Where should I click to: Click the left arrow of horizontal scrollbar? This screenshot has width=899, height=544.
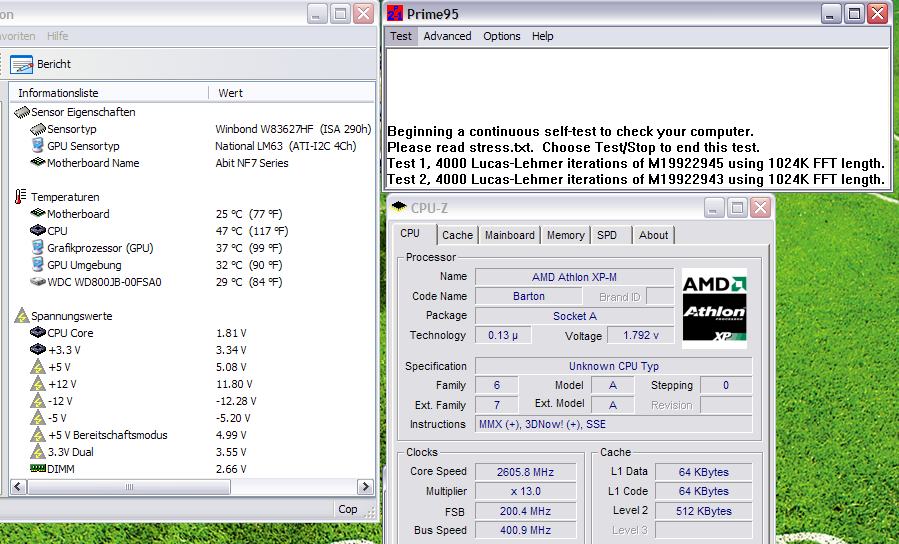(18, 487)
